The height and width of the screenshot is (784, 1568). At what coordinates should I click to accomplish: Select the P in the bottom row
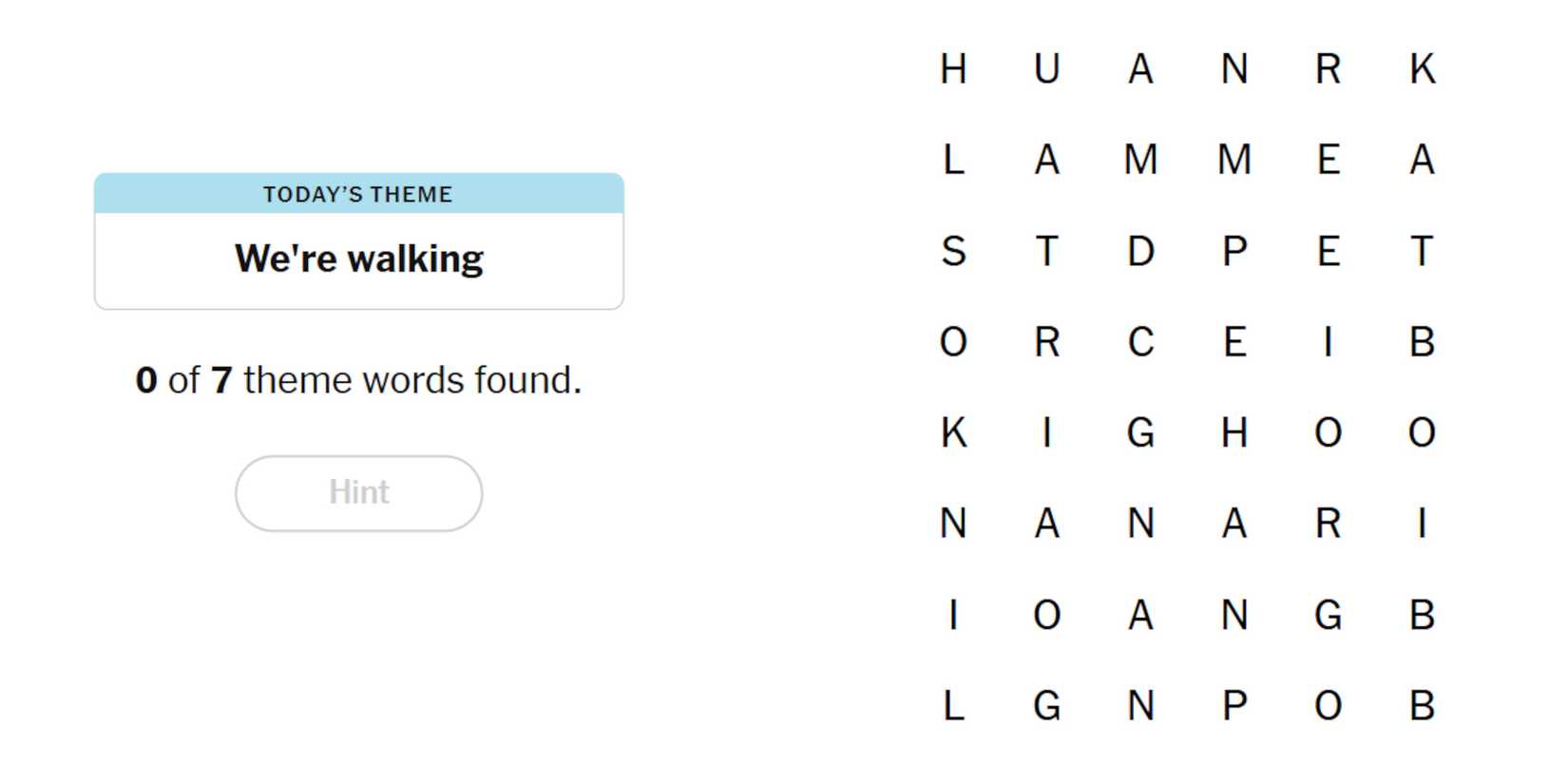(1233, 706)
